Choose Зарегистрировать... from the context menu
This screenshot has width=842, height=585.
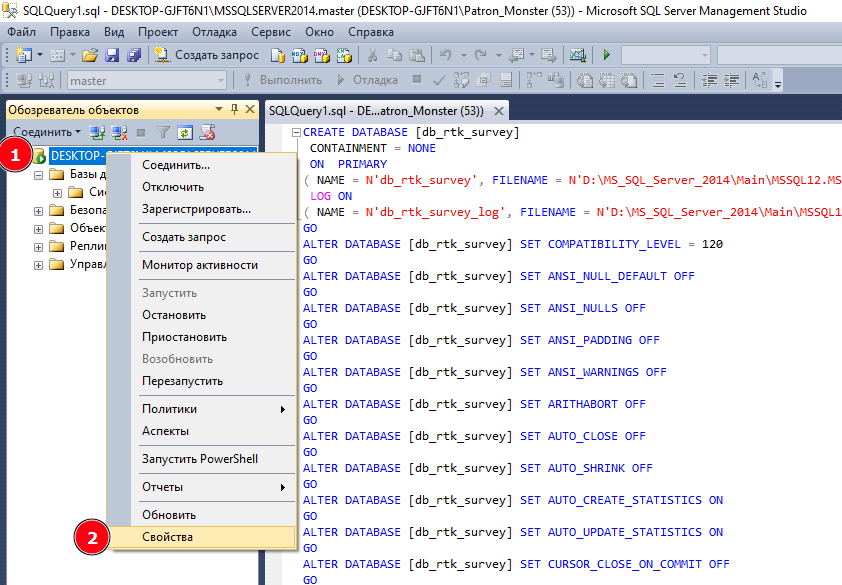coord(202,209)
